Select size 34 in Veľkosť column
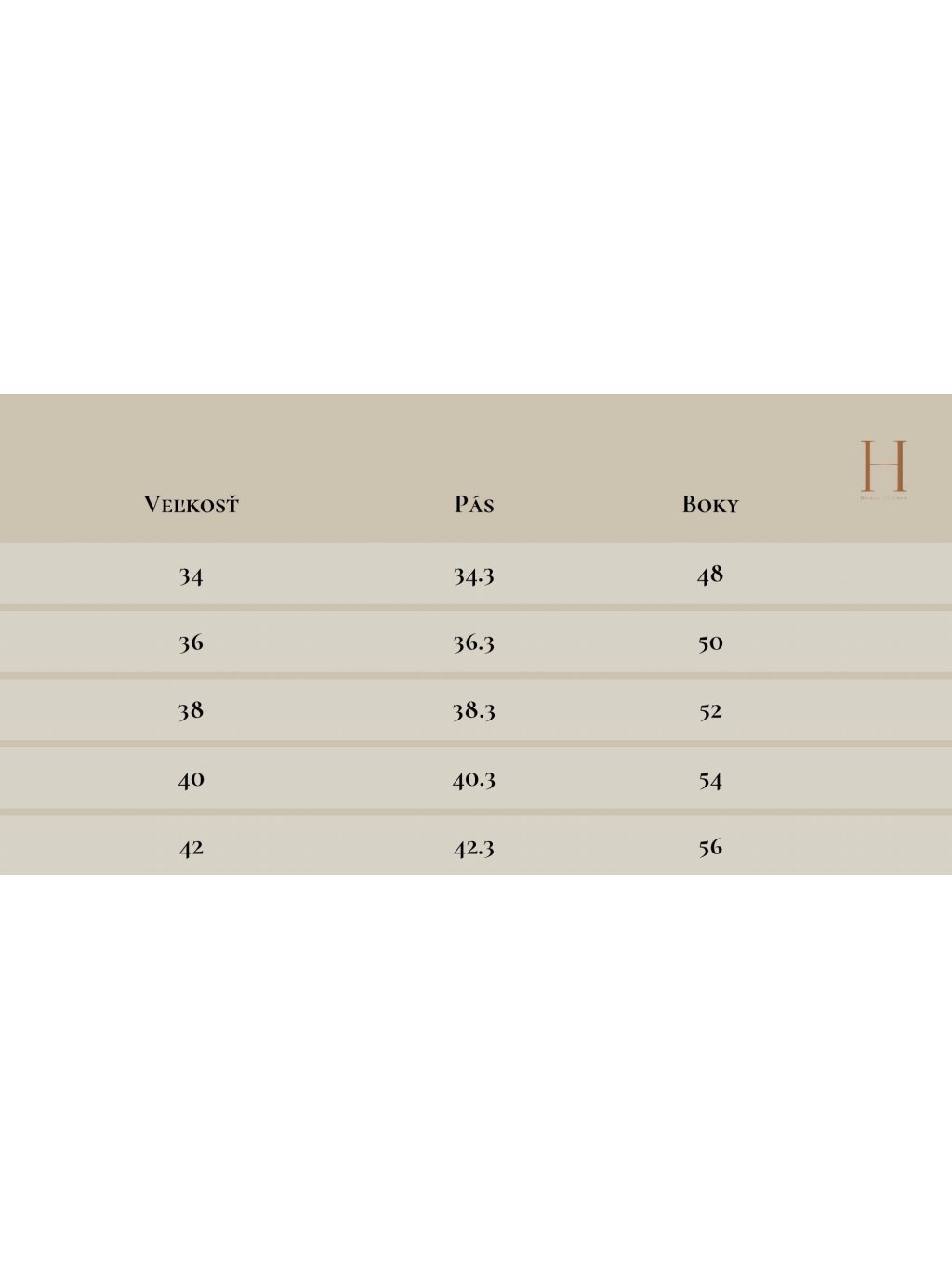The height and width of the screenshot is (1269, 952). pos(192,575)
